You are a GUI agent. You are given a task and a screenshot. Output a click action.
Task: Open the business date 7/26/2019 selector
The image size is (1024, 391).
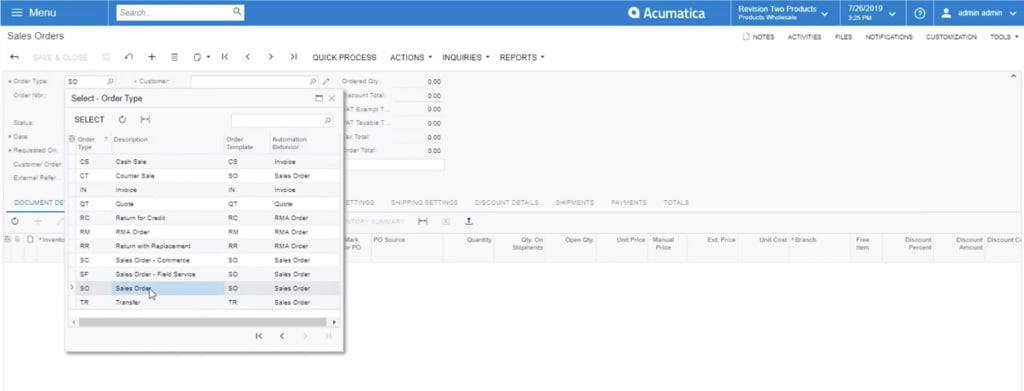872,13
